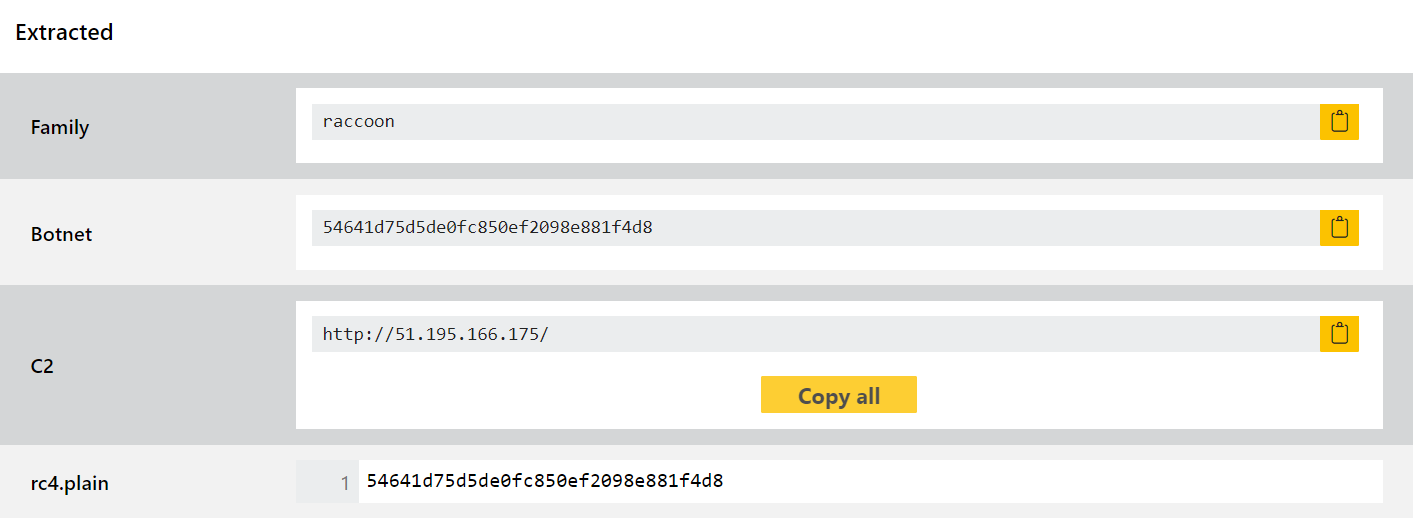
Task: Click the Extracted section heading
Action: coord(64,32)
